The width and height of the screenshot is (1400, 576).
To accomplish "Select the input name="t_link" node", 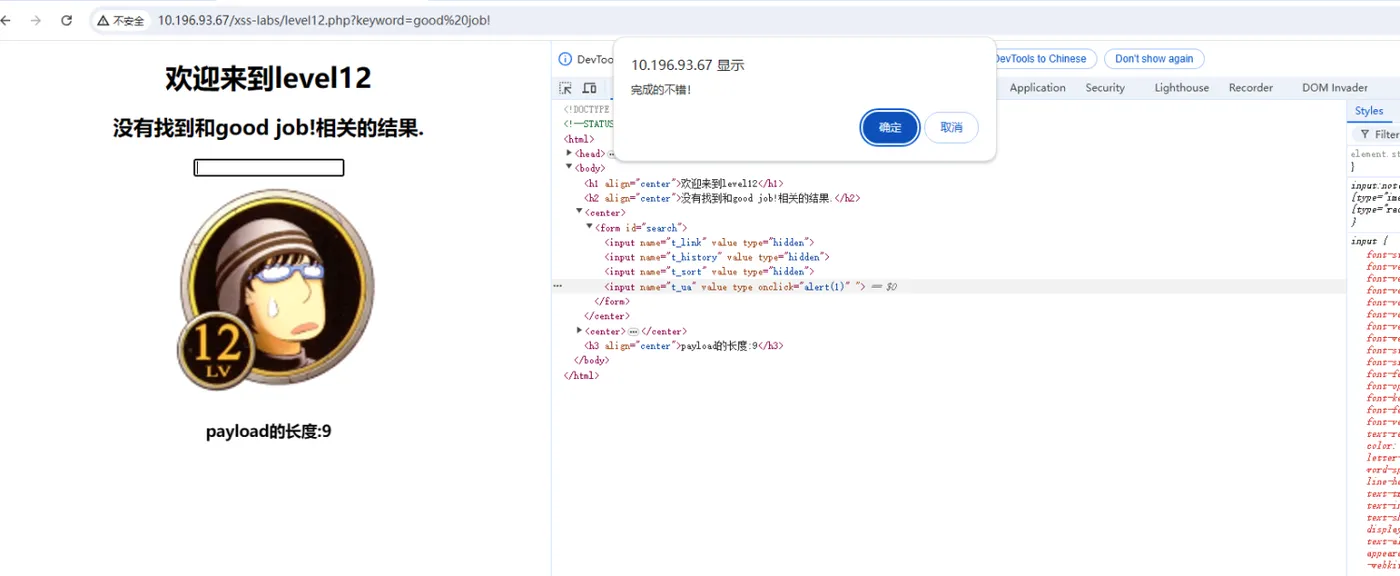I will click(709, 242).
